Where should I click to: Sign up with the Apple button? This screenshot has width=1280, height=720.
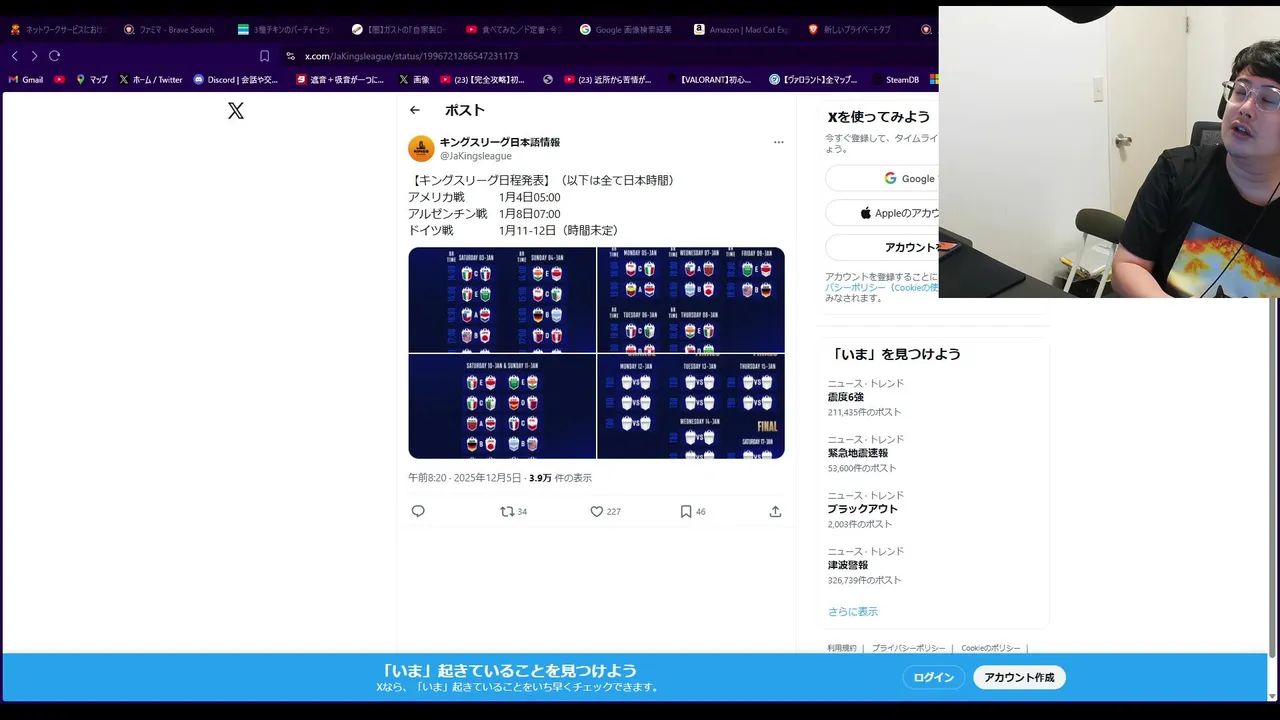coord(882,213)
